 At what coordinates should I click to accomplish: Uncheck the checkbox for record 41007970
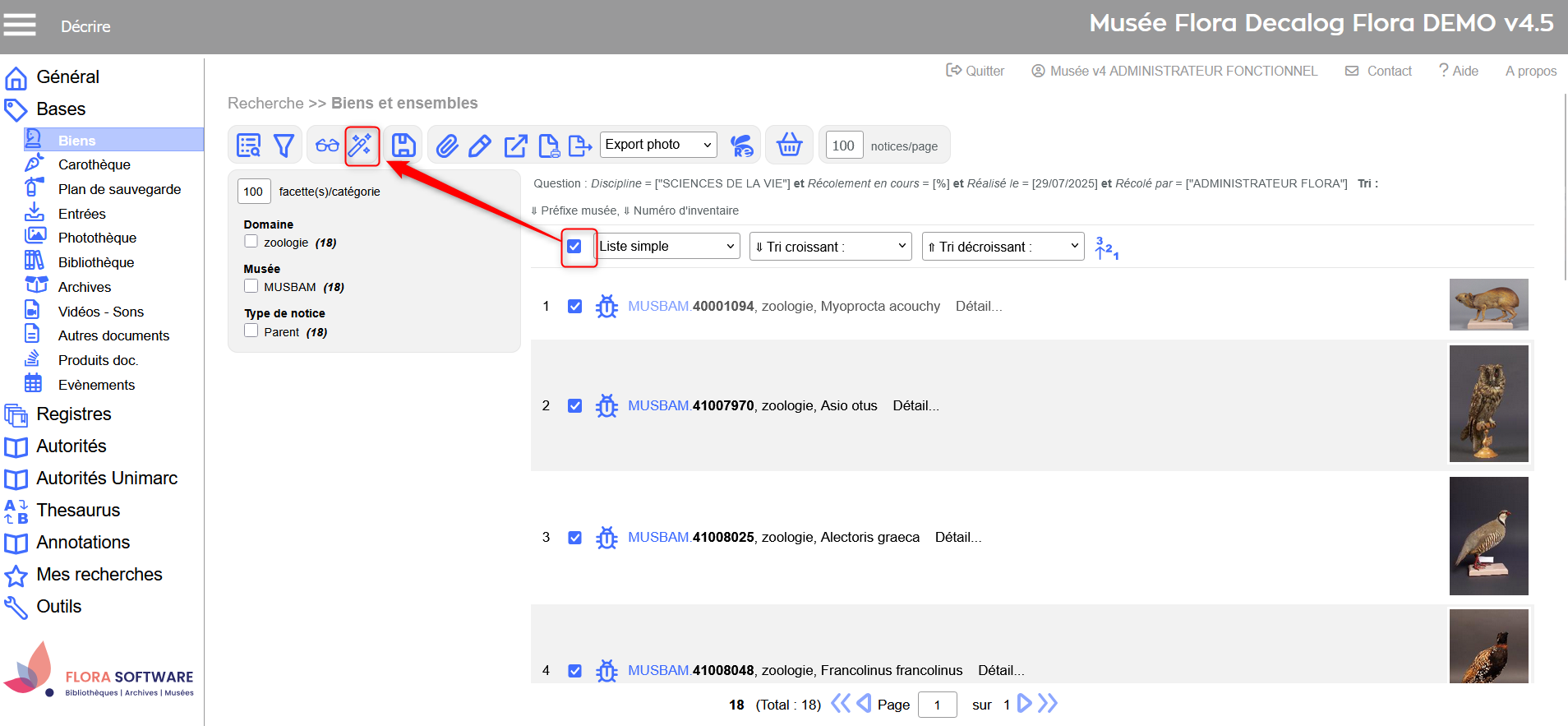click(575, 406)
